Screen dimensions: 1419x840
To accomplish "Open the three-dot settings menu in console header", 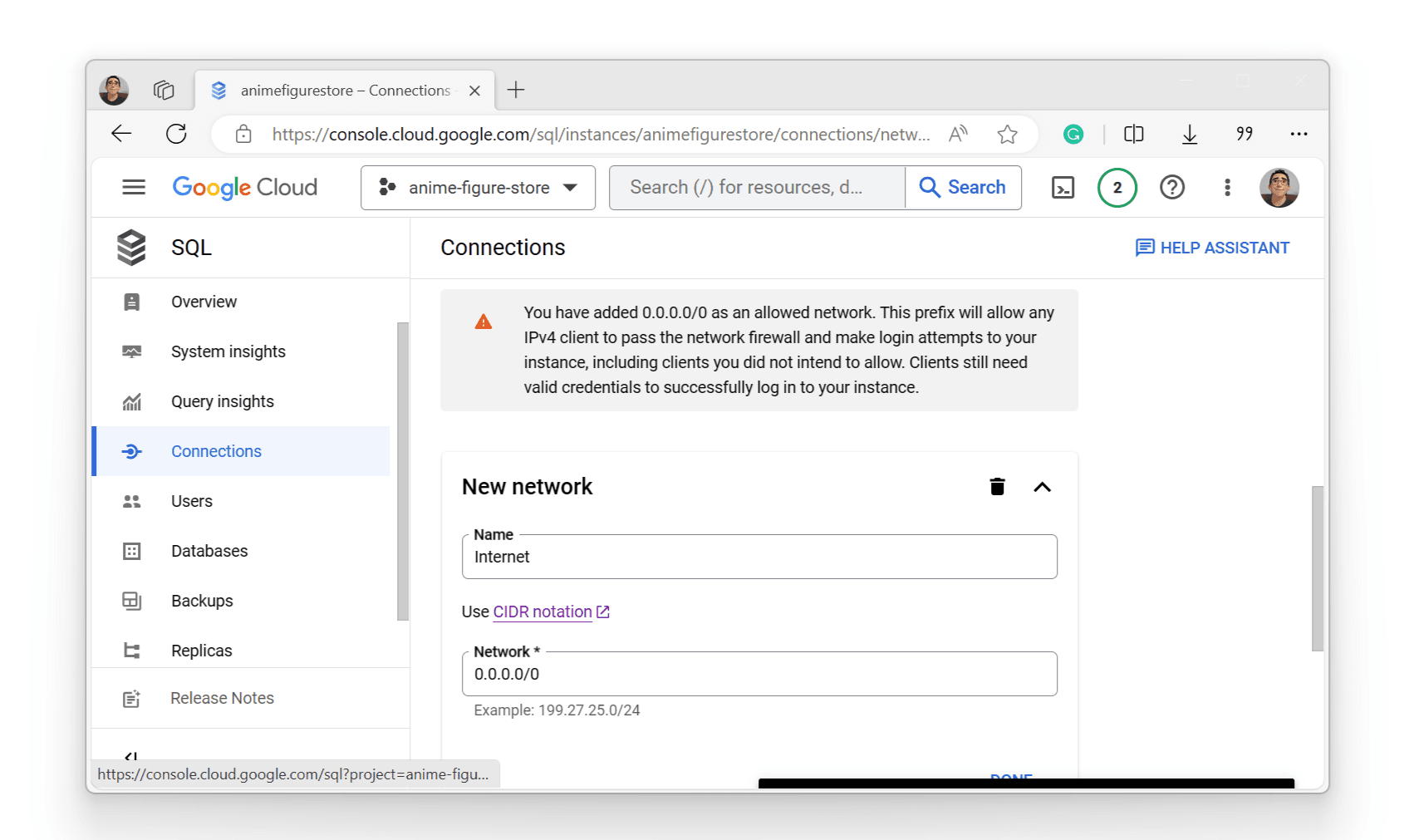I will coord(1227,188).
